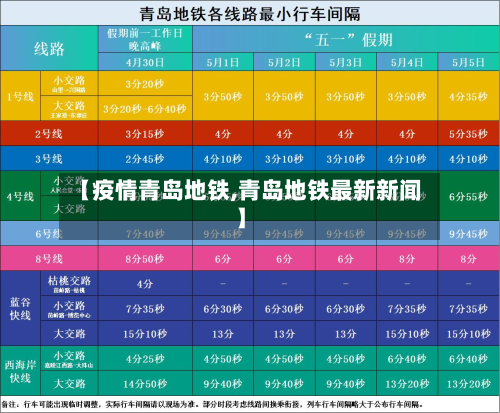Click the "3分20秒-6分40秒" cell
The width and height of the screenshot is (500, 413).
coord(145,108)
